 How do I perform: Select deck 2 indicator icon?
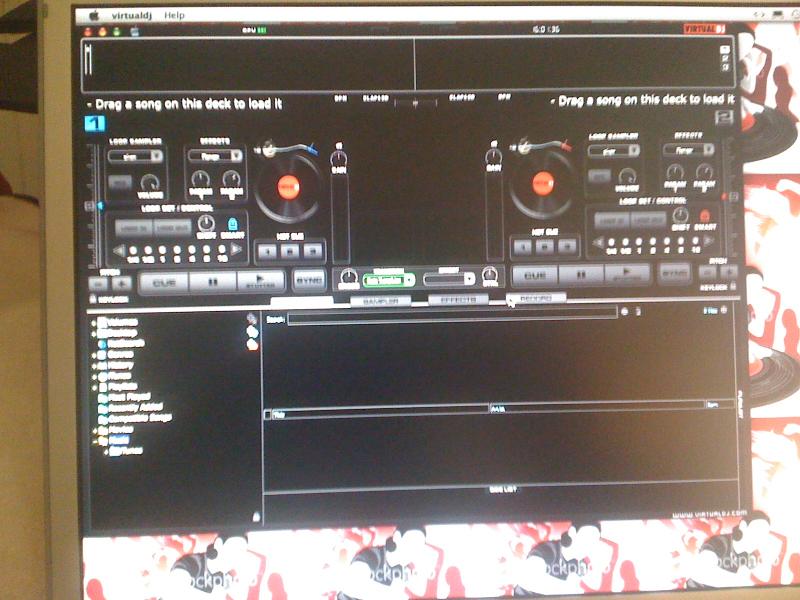point(724,118)
